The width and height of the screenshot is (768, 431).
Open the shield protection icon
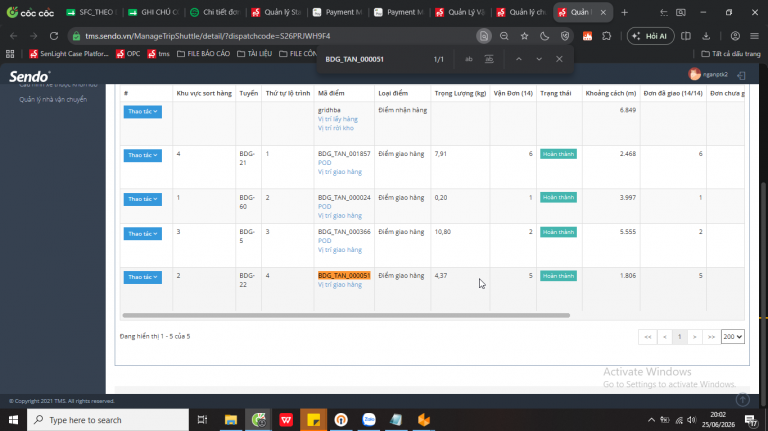click(565, 36)
